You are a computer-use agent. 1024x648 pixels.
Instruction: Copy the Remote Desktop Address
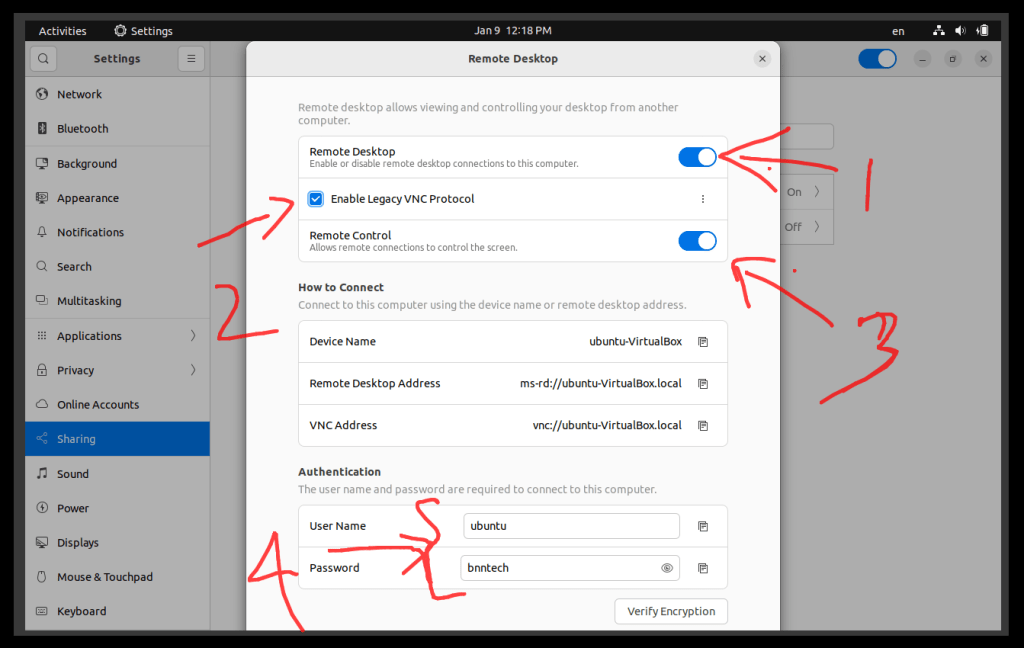coord(703,384)
